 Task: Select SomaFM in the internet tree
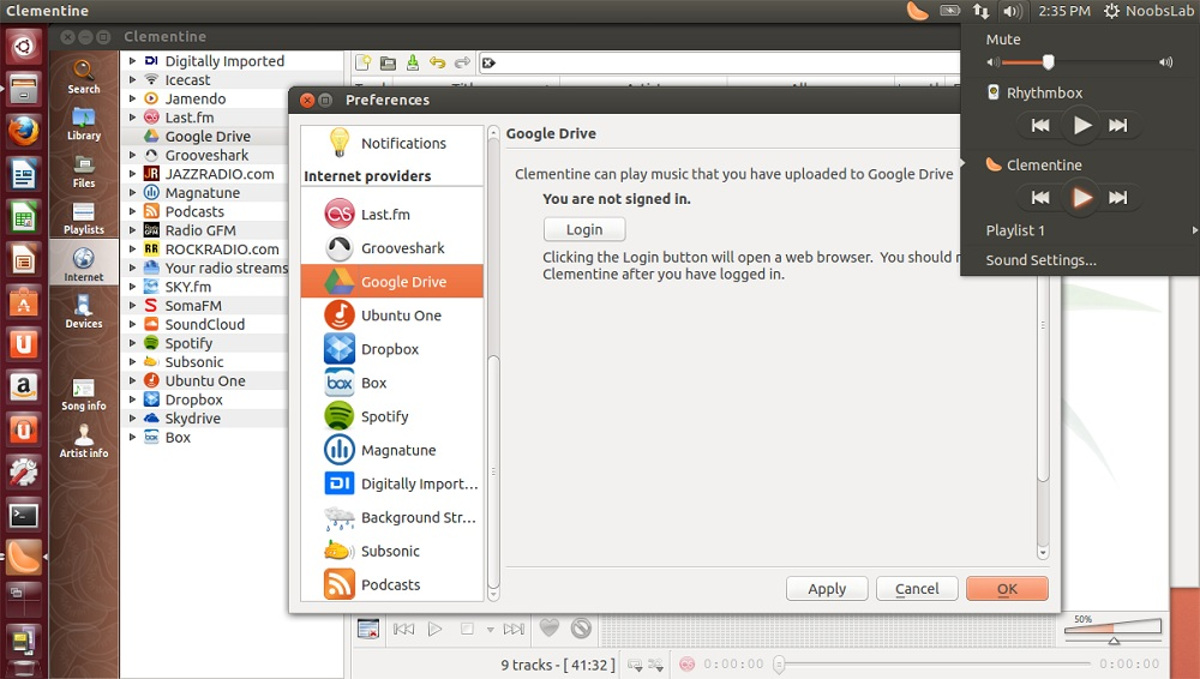(192, 306)
